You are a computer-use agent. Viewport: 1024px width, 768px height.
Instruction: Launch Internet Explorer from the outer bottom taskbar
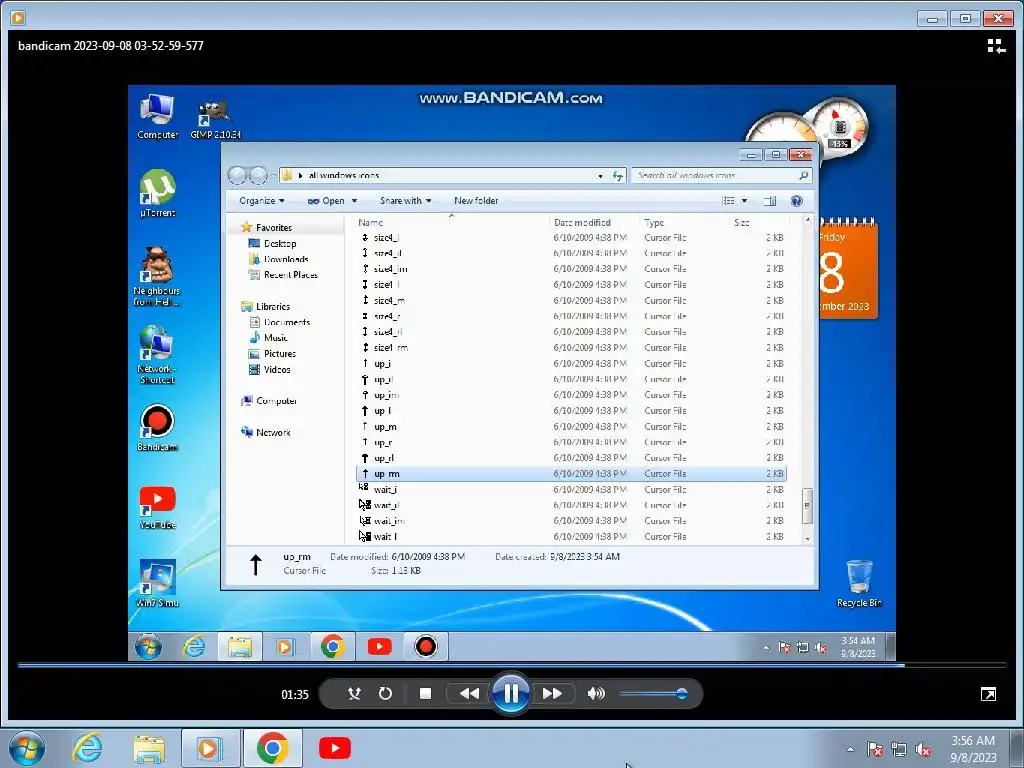pos(88,748)
